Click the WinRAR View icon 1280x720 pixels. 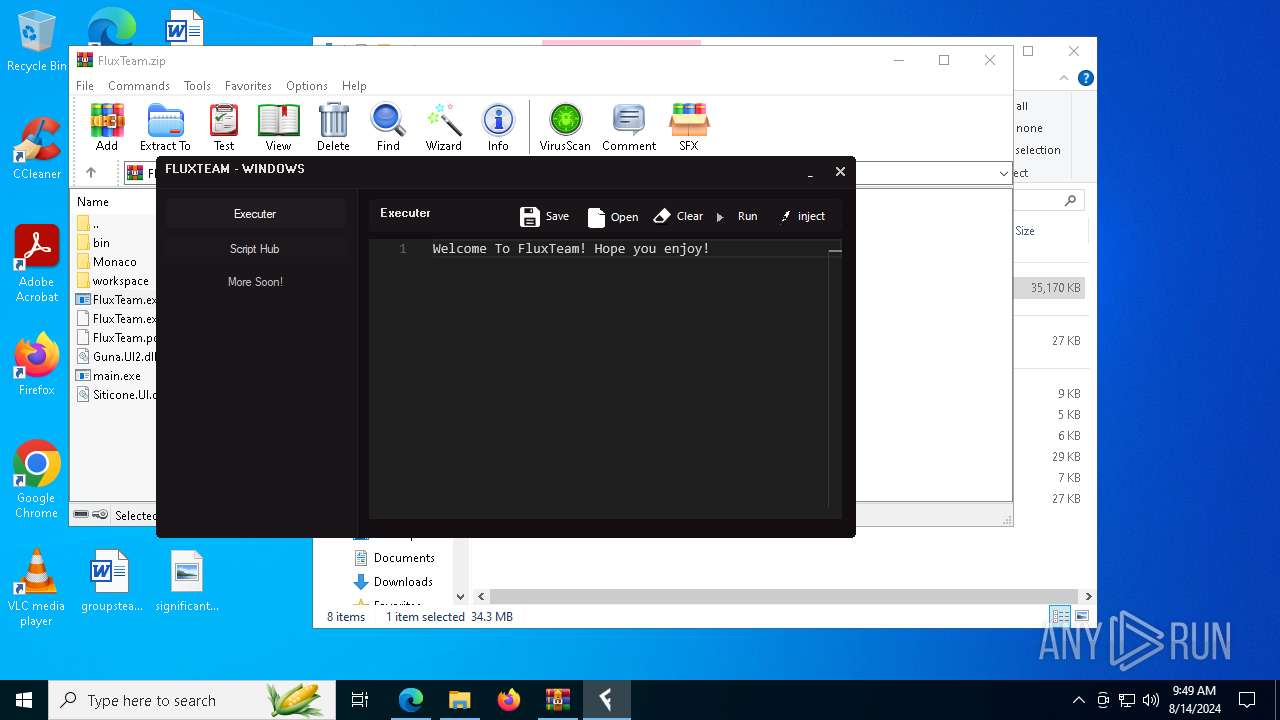point(278,127)
